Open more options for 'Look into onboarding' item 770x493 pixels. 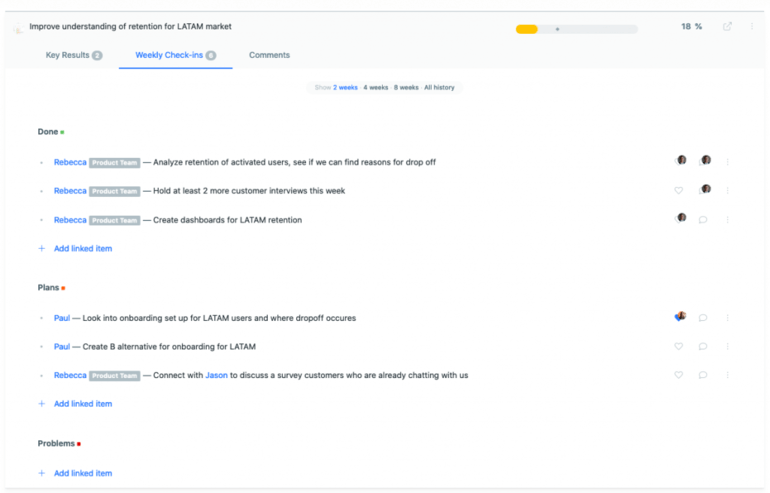[x=727, y=317]
